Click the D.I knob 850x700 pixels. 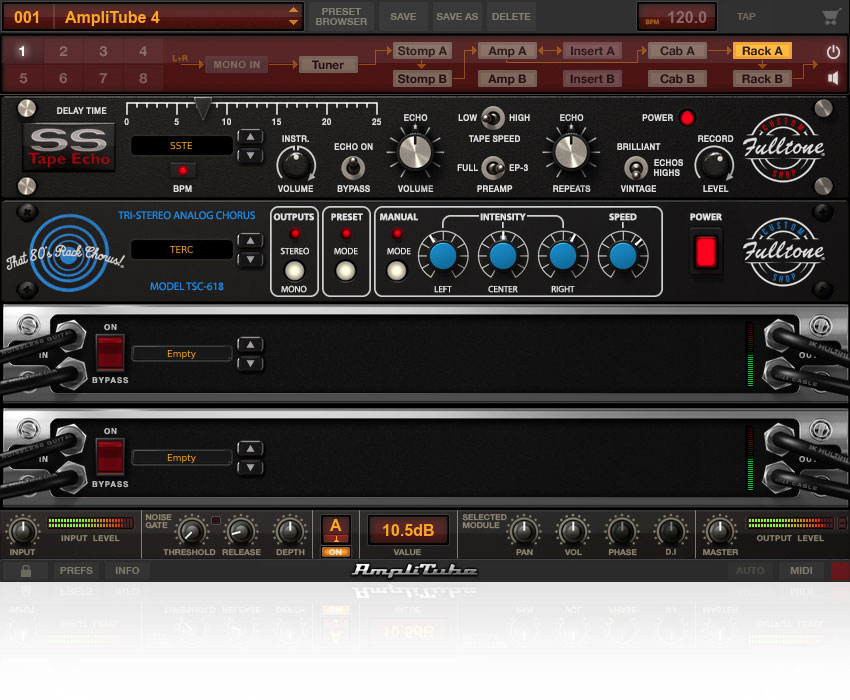click(671, 531)
